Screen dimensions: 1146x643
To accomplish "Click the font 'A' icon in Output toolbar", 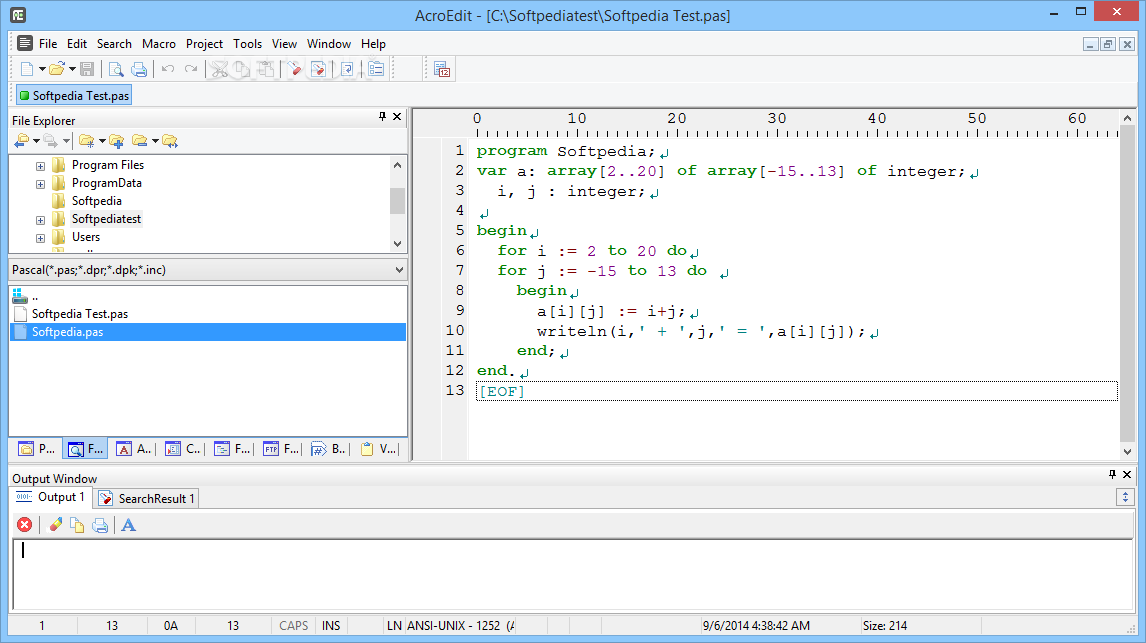I will pos(129,525).
